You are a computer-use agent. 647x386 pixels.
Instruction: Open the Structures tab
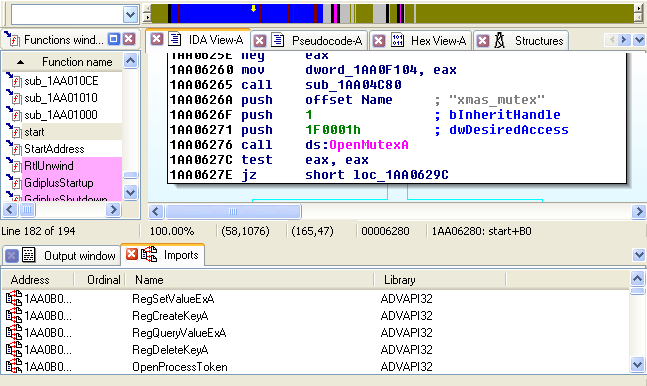pos(539,40)
